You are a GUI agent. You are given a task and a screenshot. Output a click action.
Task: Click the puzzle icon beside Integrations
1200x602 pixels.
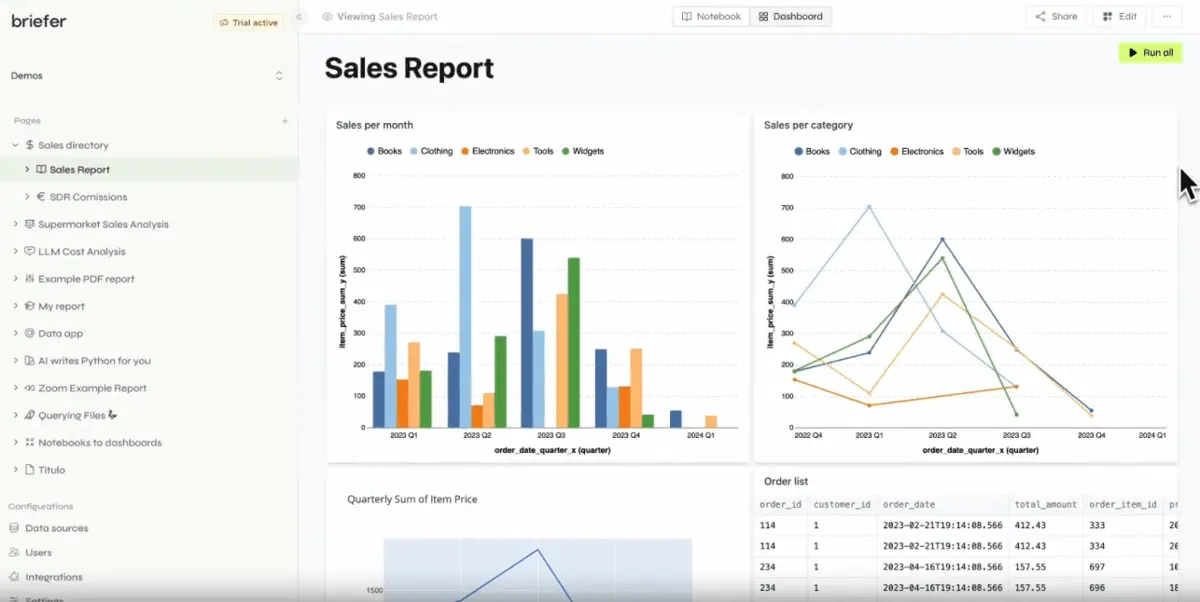(x=14, y=577)
